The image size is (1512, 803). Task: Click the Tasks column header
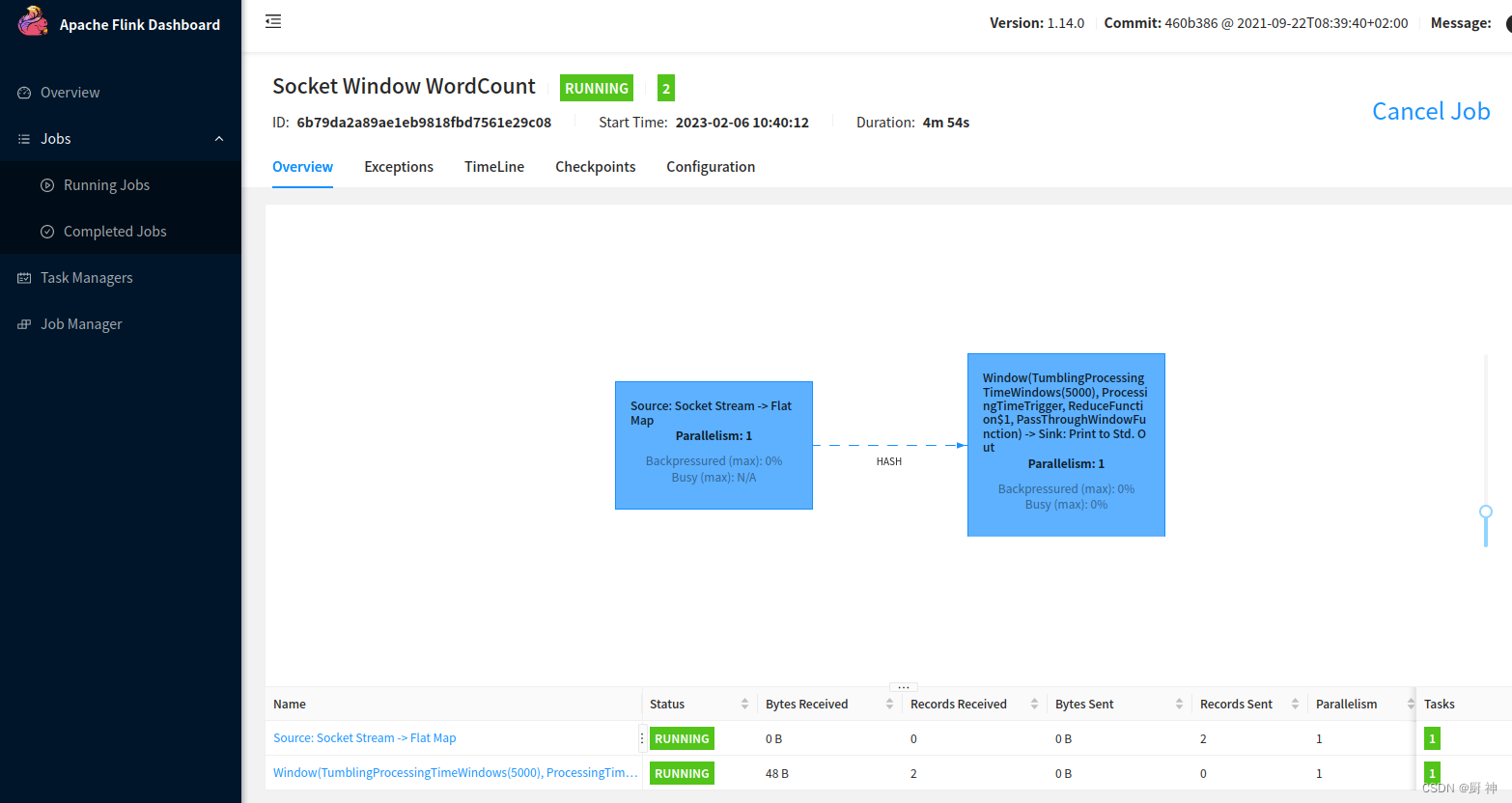[x=1440, y=705]
